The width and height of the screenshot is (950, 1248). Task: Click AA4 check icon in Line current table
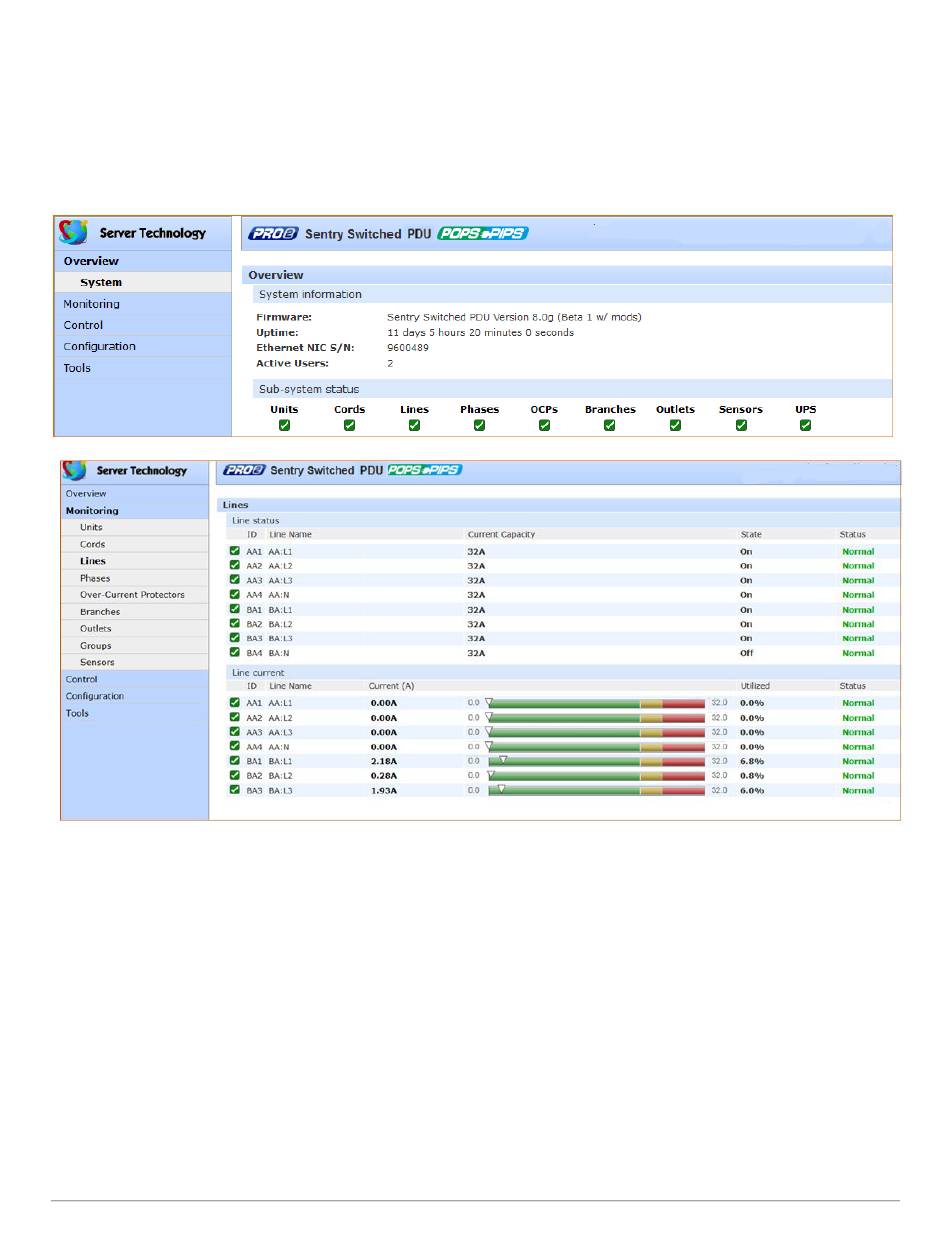(x=235, y=746)
